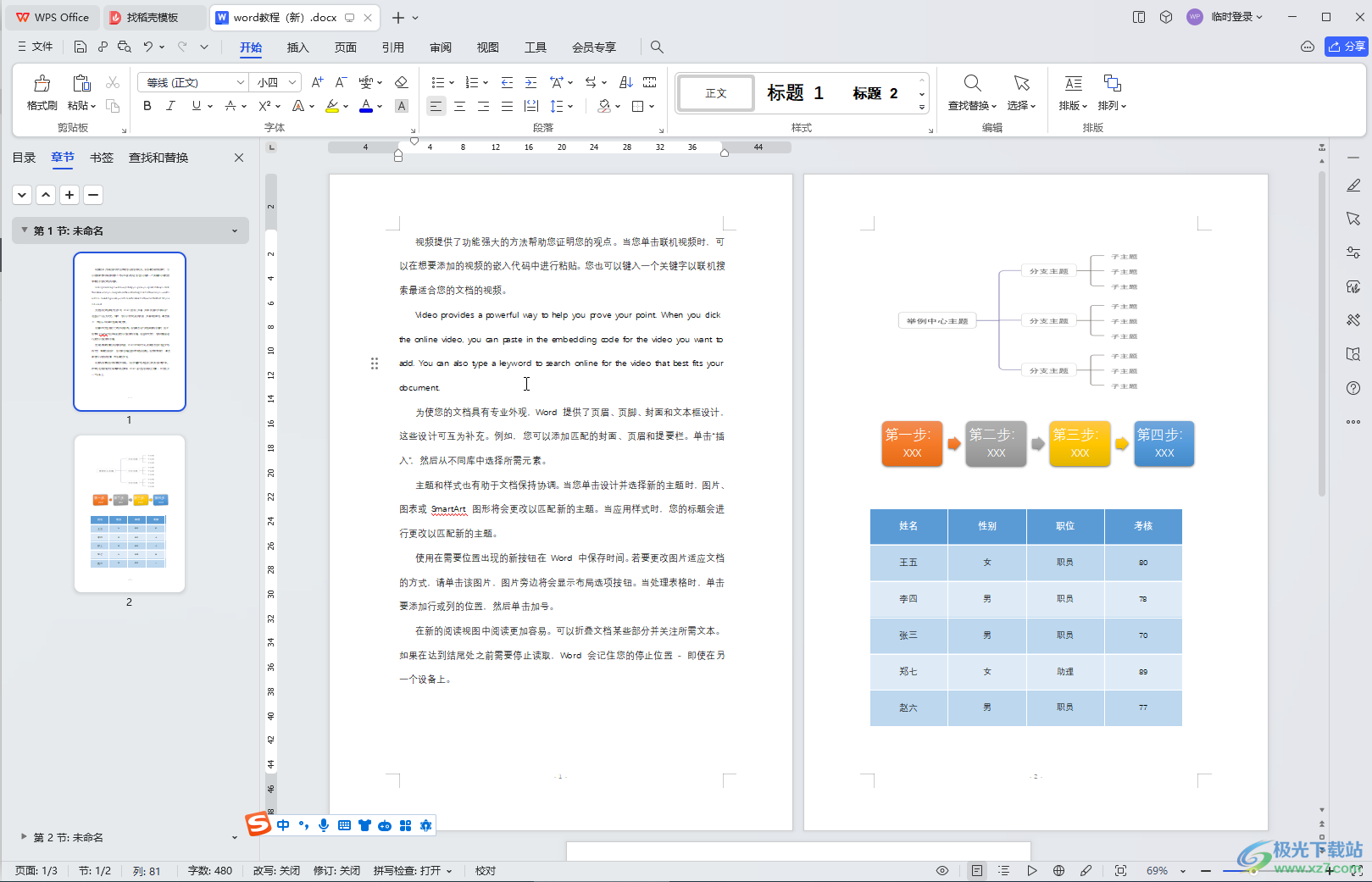Click the Select arrow tool icon

tap(1022, 83)
